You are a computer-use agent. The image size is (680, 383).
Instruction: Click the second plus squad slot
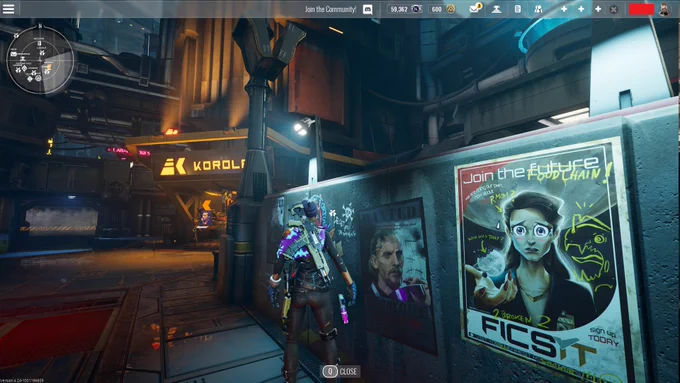tap(581, 9)
